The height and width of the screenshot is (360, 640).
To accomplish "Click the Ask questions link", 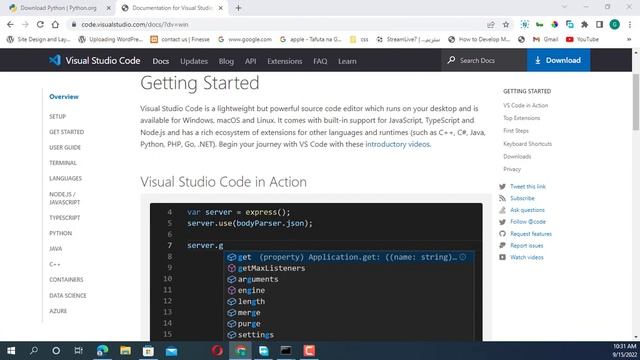I will click(x=527, y=210).
